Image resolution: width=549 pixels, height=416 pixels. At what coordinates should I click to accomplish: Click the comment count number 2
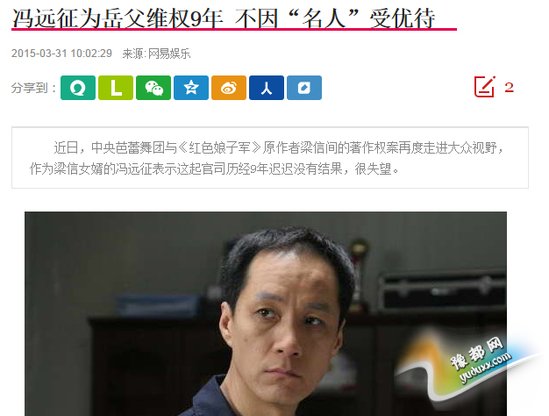pos(509,87)
